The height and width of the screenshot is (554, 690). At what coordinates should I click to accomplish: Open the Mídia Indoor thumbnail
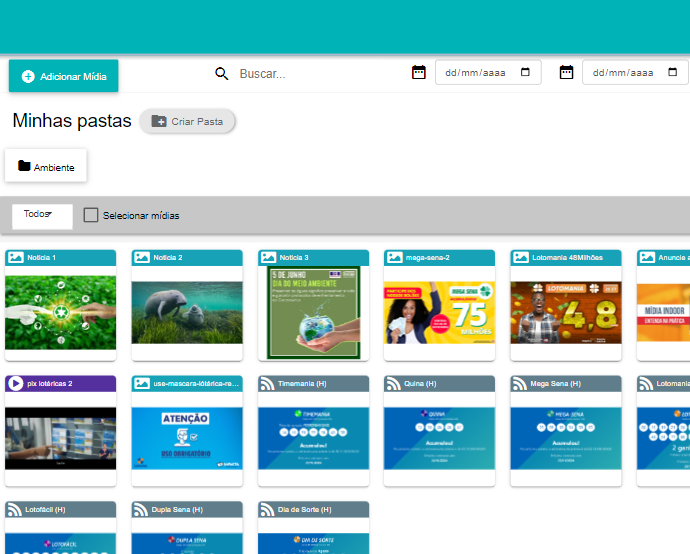point(664,312)
